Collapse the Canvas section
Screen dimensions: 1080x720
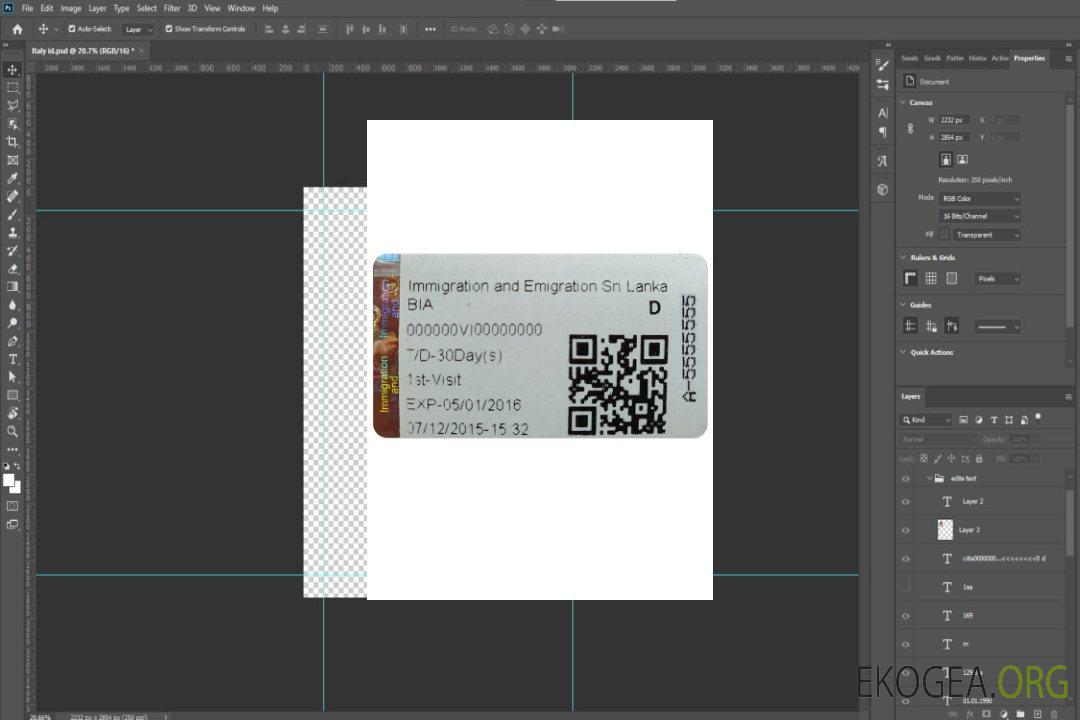pos(904,103)
